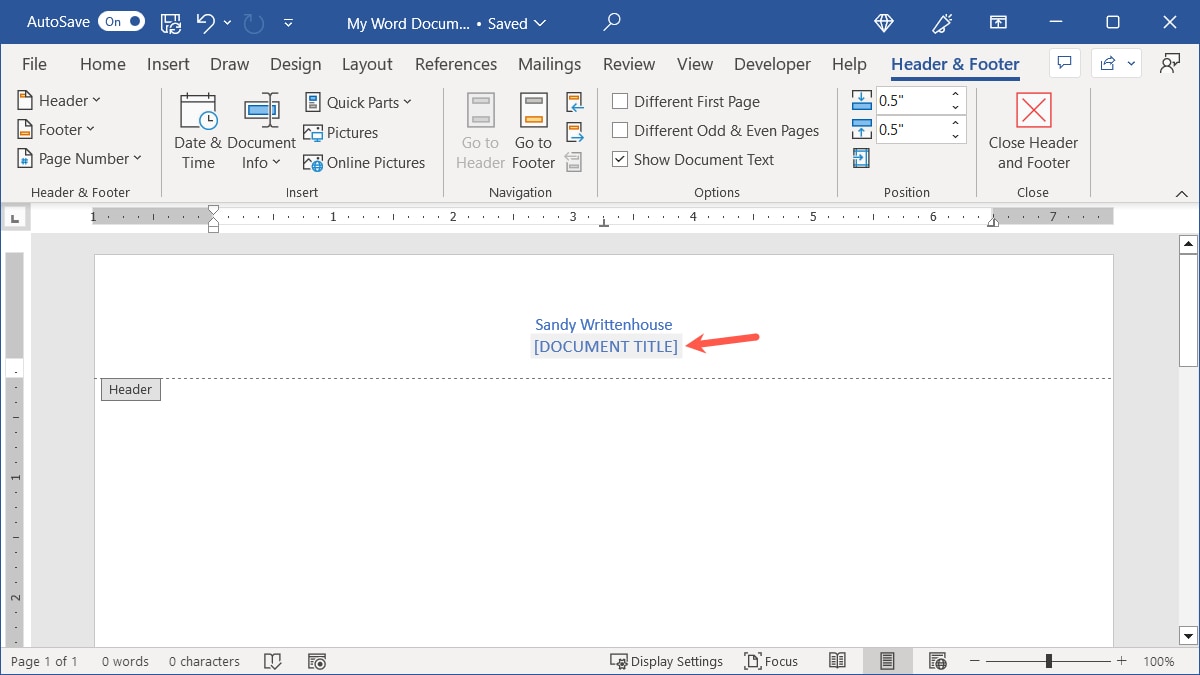Uncheck Show Document Text
Image resolution: width=1200 pixels, height=675 pixels.
click(x=620, y=159)
